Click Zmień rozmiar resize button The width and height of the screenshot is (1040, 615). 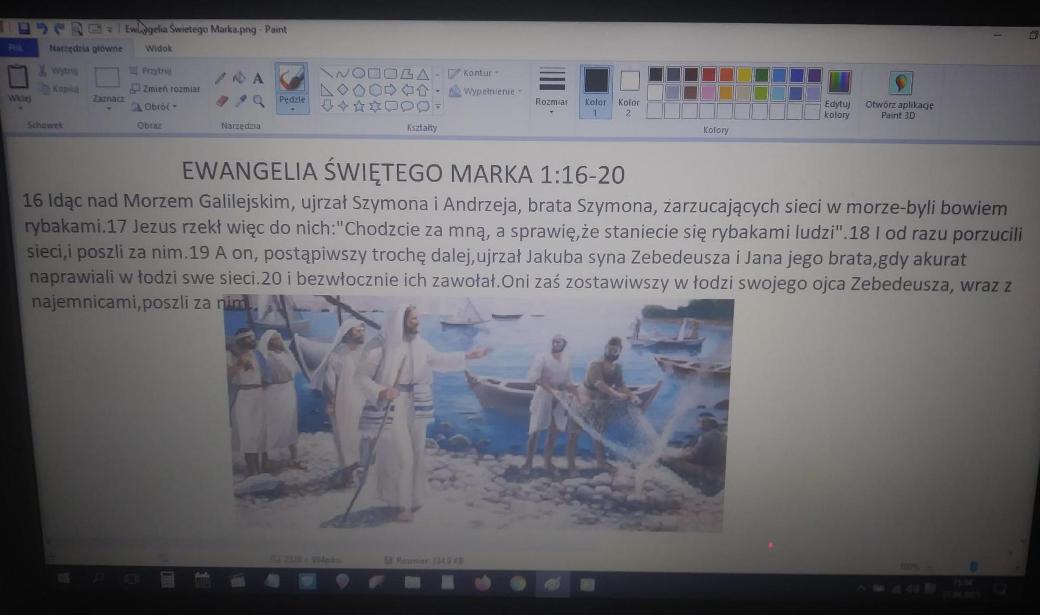coord(165,89)
